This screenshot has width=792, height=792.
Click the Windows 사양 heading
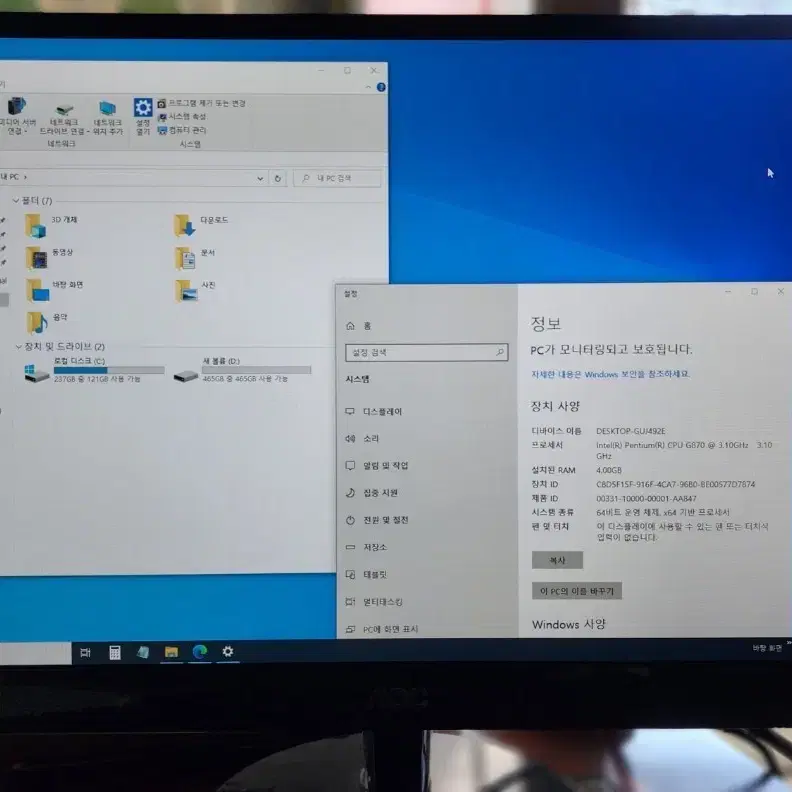coord(568,624)
